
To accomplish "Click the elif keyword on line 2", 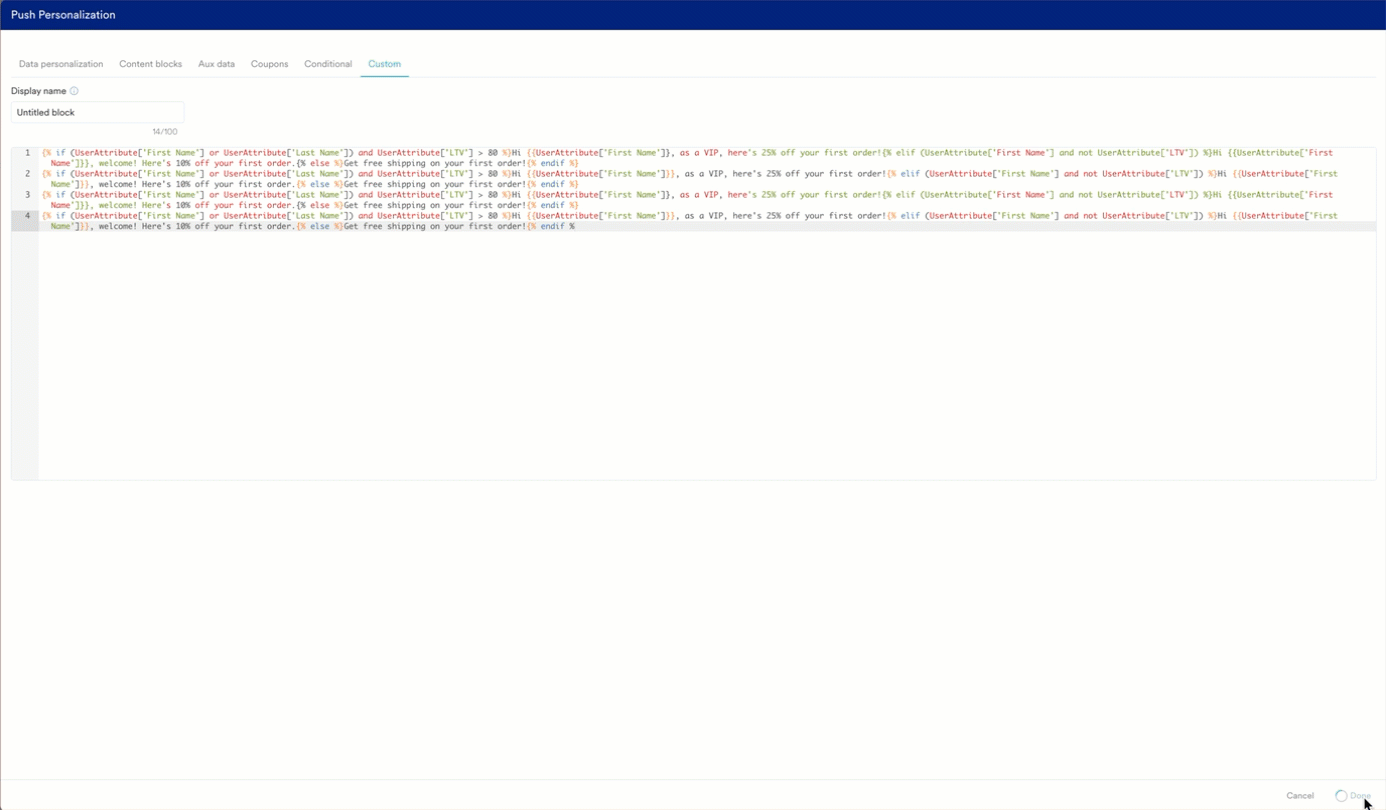I will pyautogui.click(x=911, y=173).
